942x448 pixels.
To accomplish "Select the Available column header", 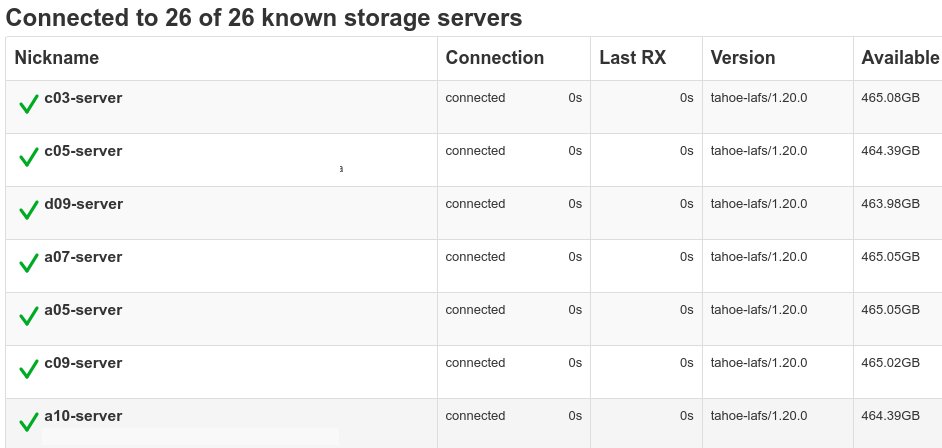I will click(x=900, y=58).
